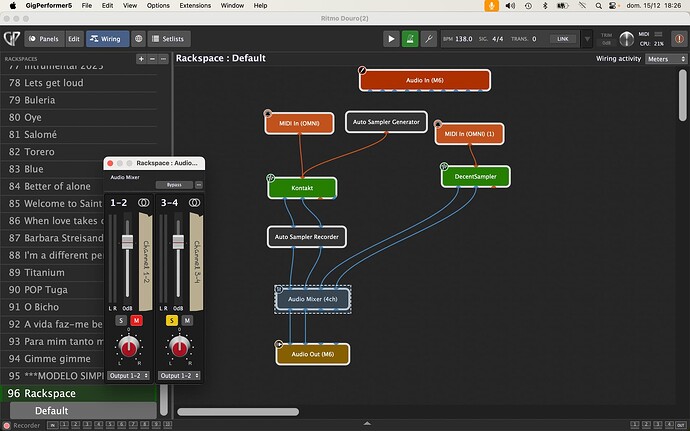Image resolution: width=690 pixels, height=431 pixels.
Task: Click the global trim knob
Action: click(x=627, y=39)
